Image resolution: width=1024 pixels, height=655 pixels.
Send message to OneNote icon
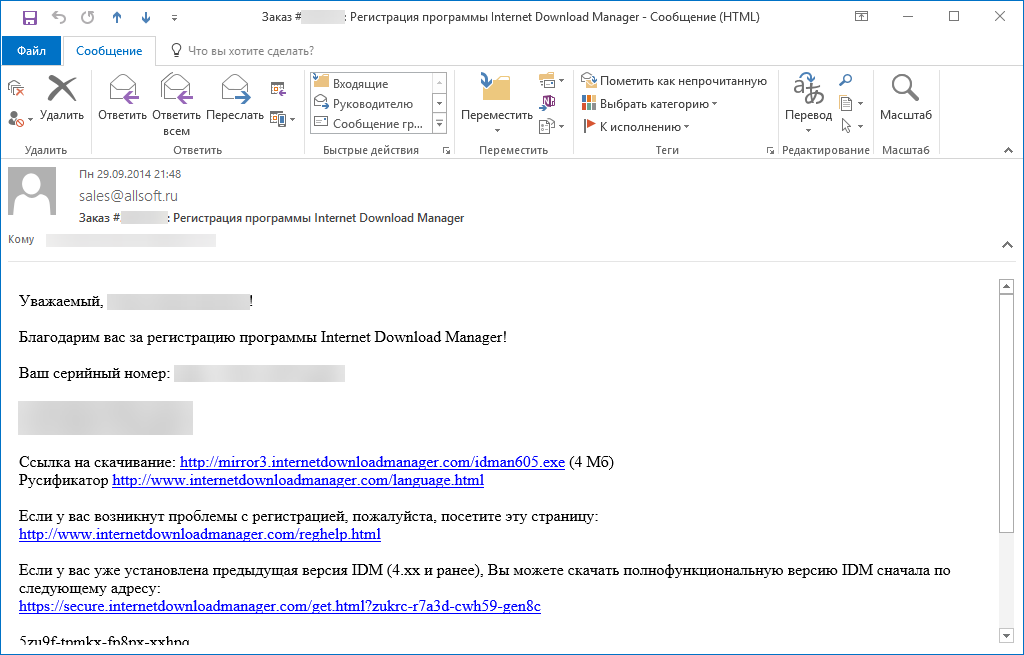547,103
